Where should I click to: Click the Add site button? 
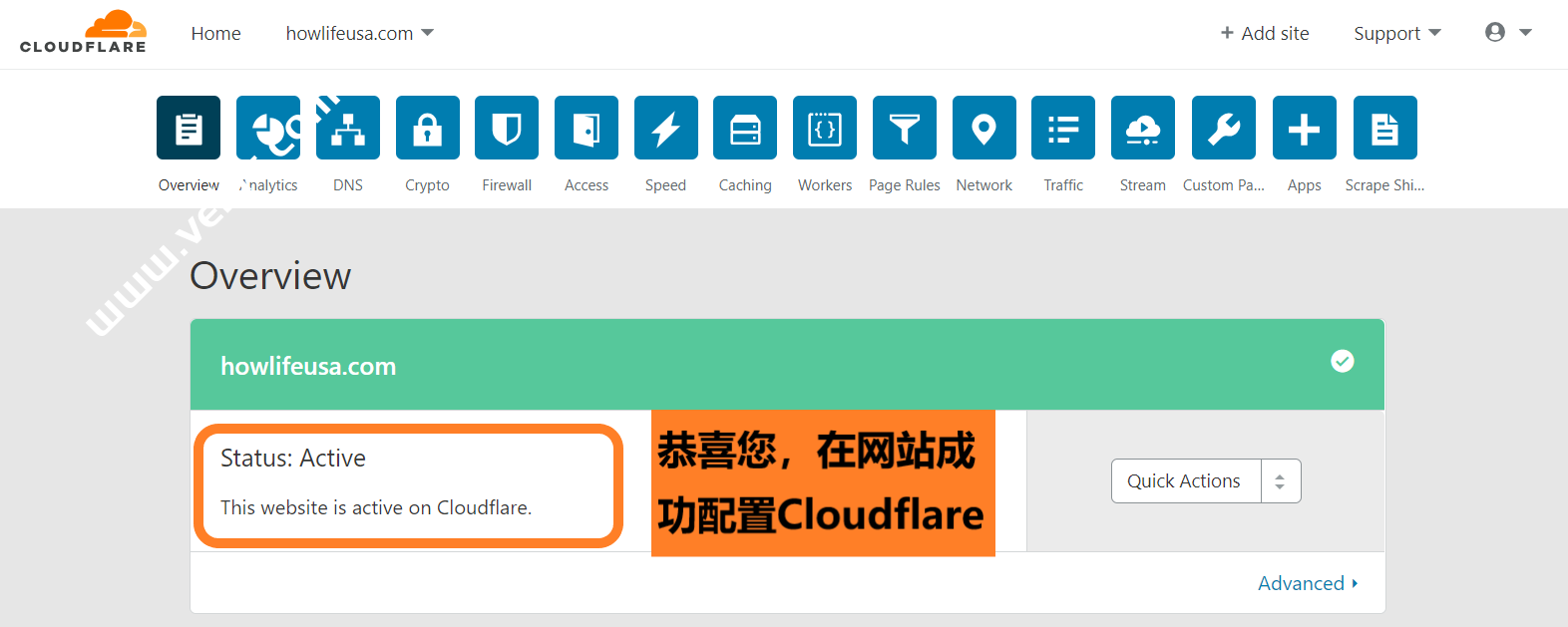tap(1265, 34)
